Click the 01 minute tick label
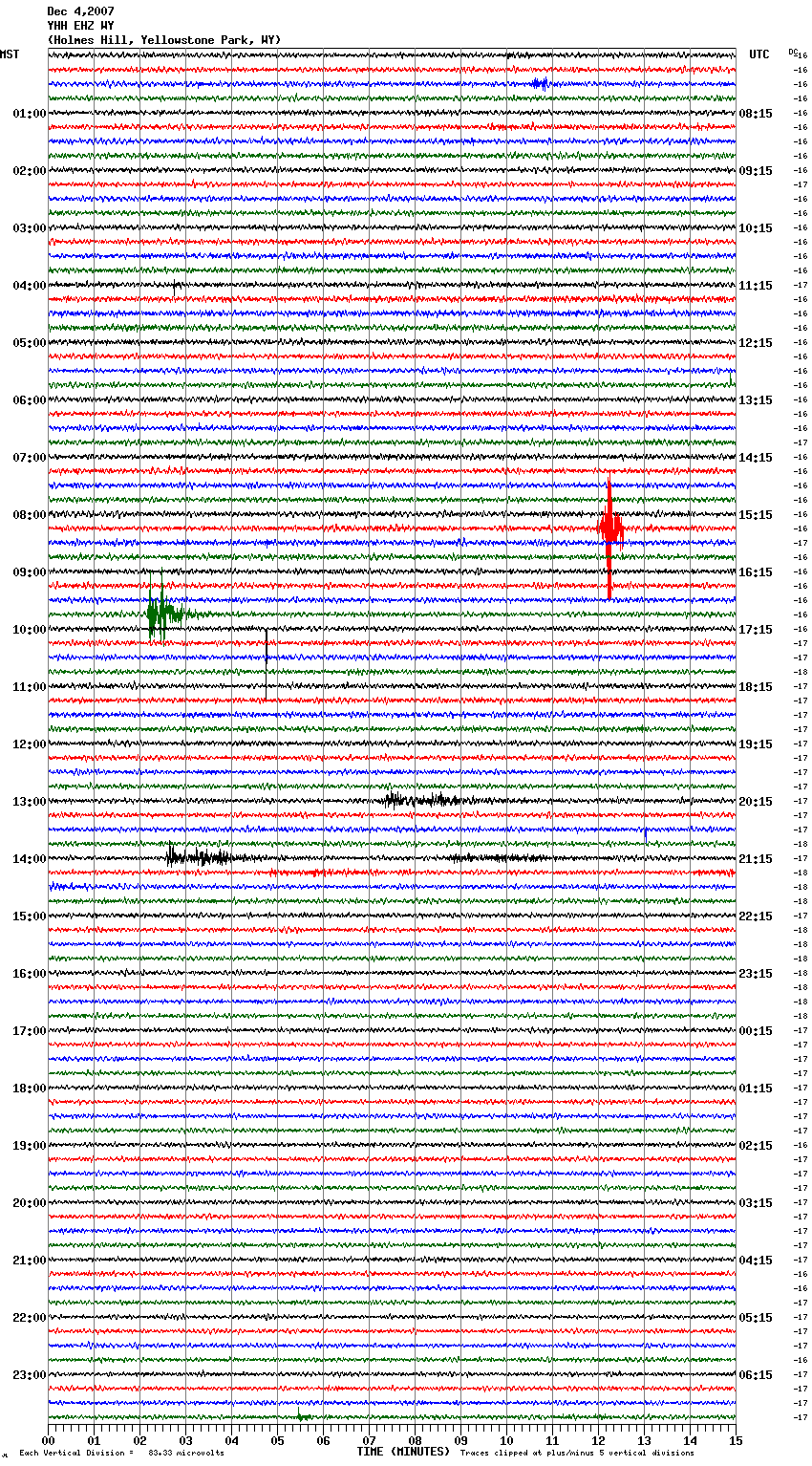 [x=94, y=1440]
